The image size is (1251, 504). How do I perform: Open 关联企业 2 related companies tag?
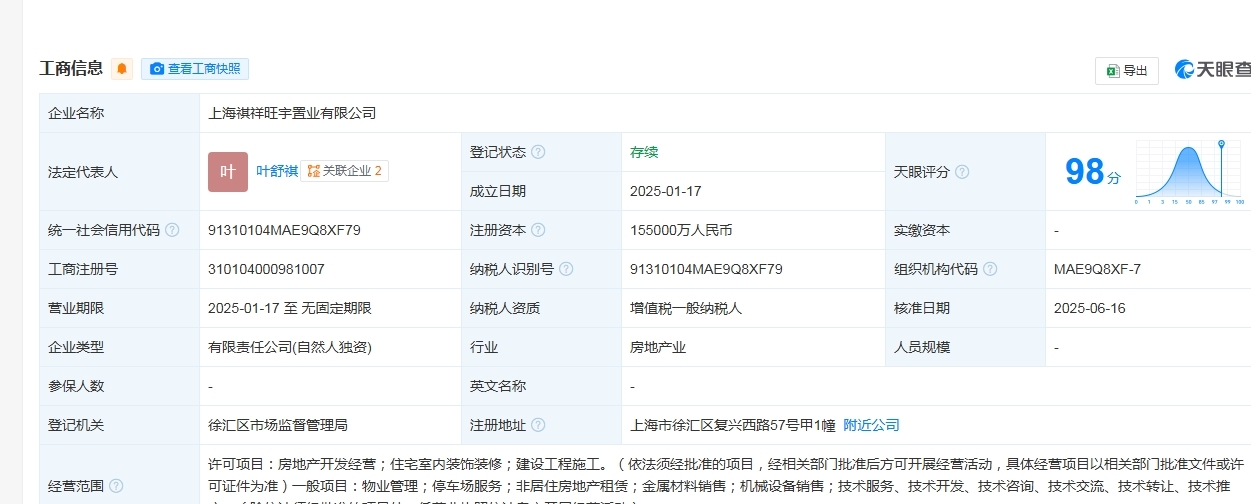[x=345, y=171]
